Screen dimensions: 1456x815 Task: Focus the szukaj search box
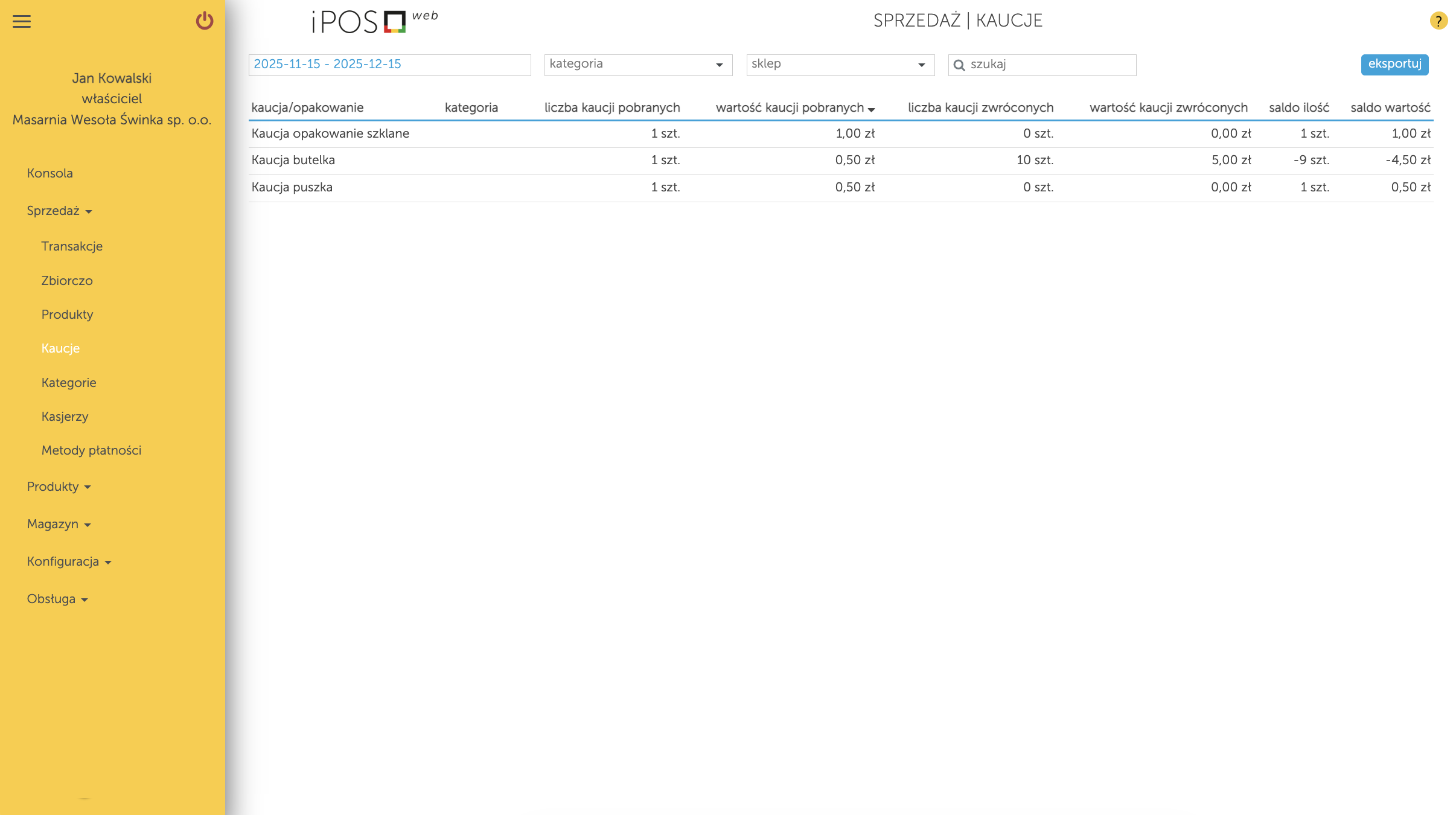coord(1049,65)
